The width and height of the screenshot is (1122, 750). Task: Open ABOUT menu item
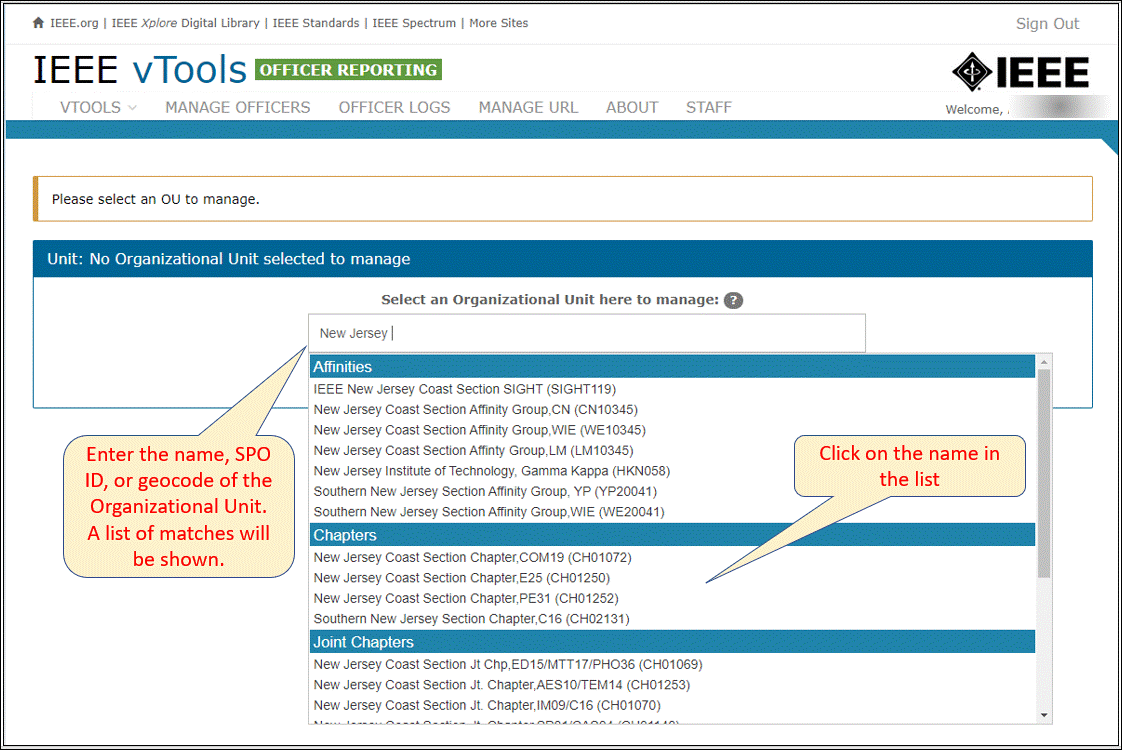pyautogui.click(x=632, y=107)
